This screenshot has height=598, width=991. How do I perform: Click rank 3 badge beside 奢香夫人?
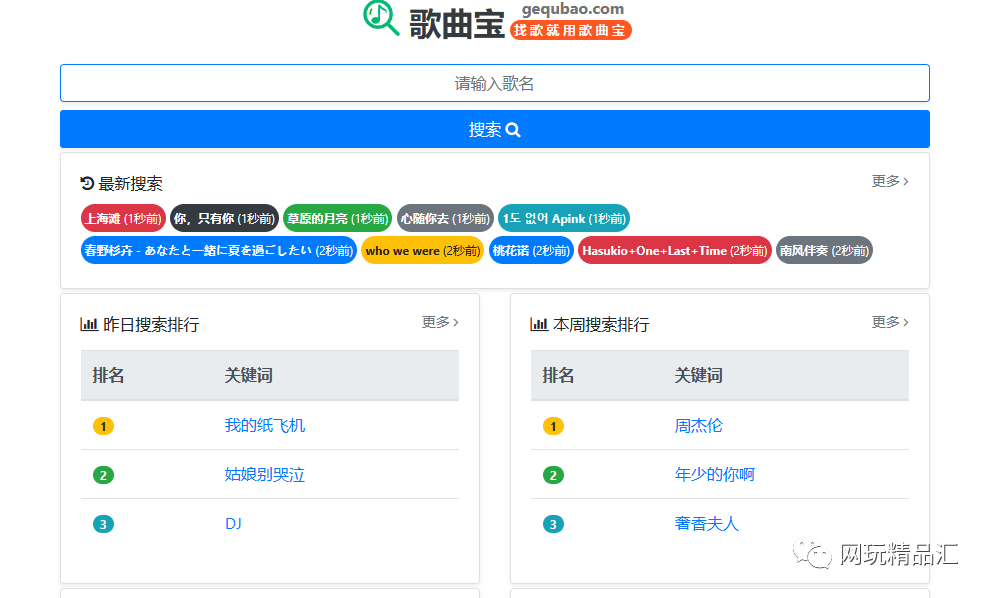(x=554, y=524)
